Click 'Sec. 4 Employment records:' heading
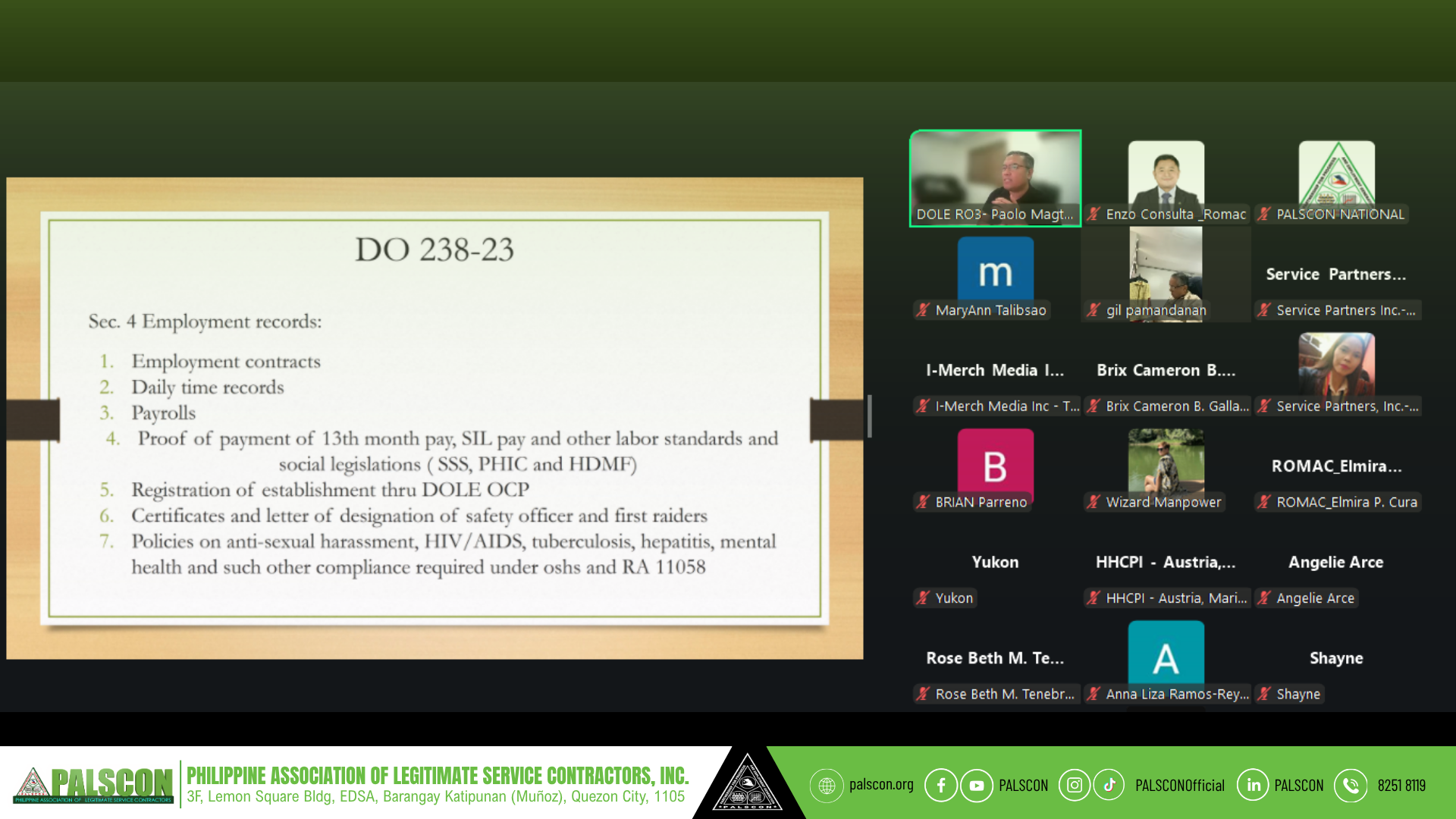 205,322
